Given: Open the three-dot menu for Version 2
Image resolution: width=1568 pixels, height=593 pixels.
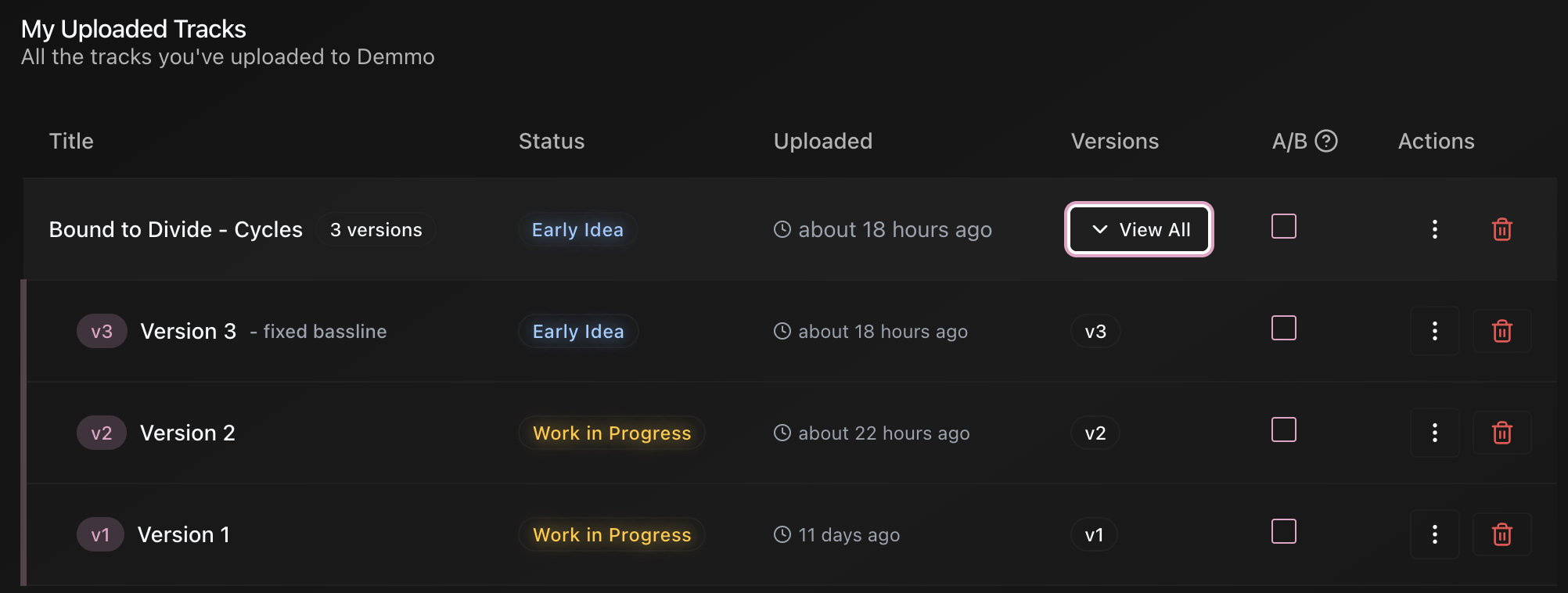Looking at the screenshot, I should (1434, 433).
